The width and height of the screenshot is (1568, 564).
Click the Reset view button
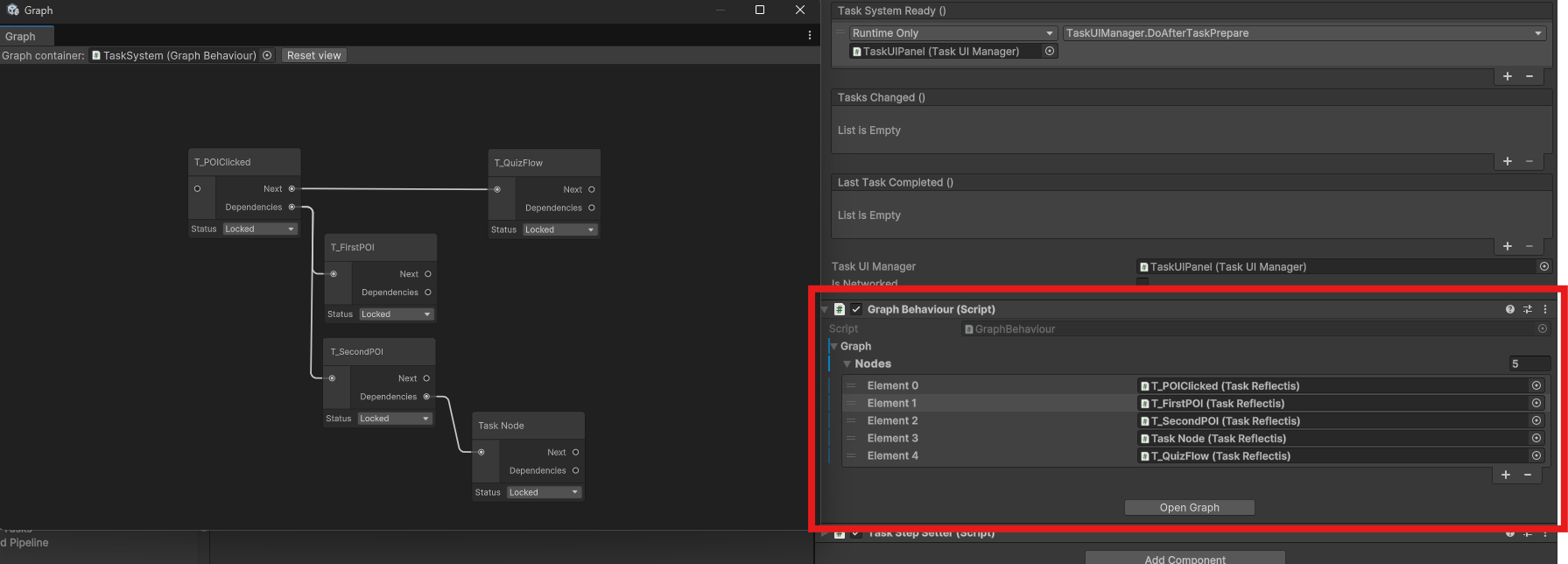(x=313, y=55)
